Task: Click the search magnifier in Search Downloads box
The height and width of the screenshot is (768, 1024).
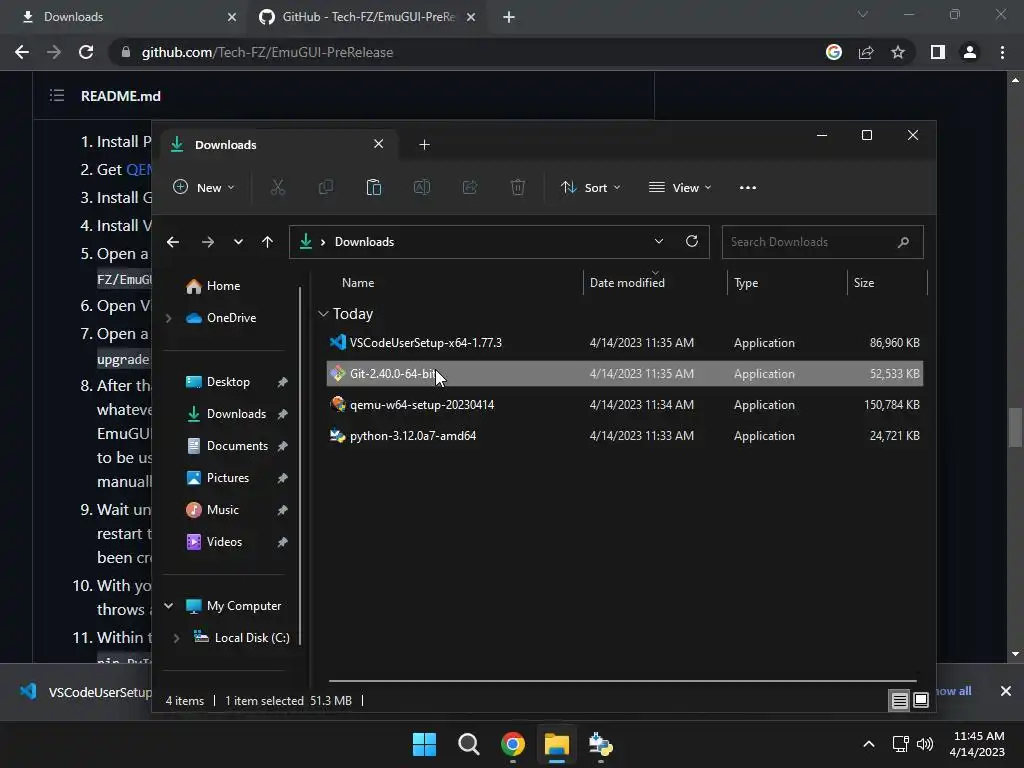Action: (903, 242)
